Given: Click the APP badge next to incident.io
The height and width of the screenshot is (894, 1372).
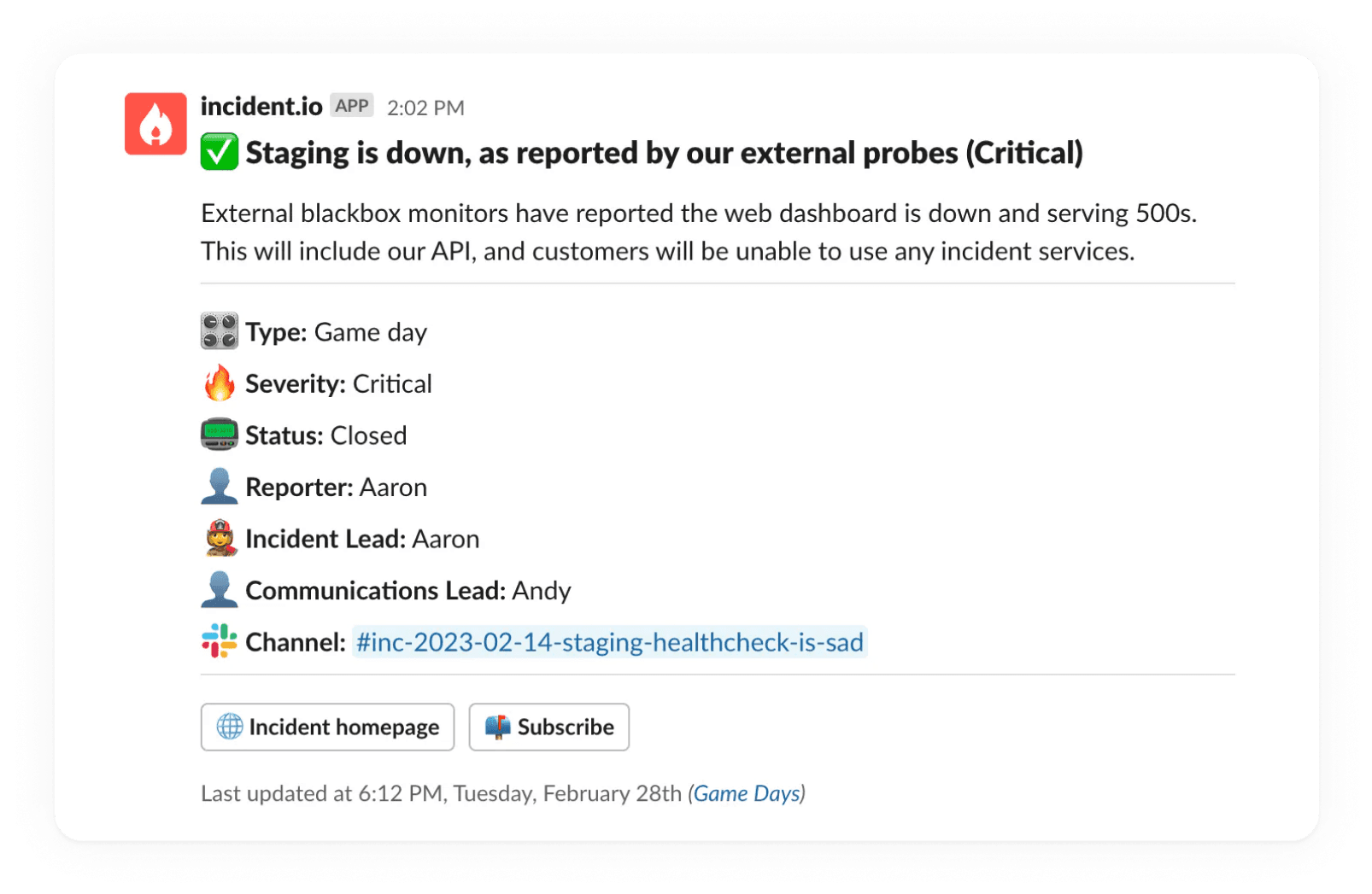Looking at the screenshot, I should pyautogui.click(x=352, y=106).
